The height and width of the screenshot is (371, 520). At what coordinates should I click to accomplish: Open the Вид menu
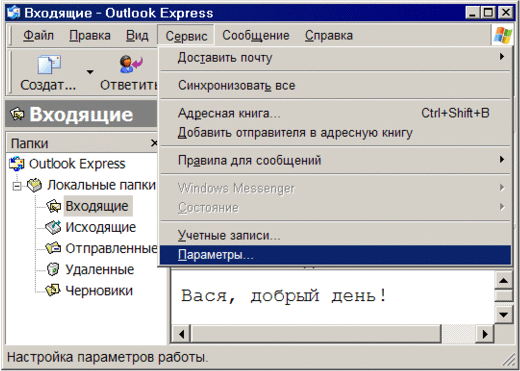pos(137,35)
